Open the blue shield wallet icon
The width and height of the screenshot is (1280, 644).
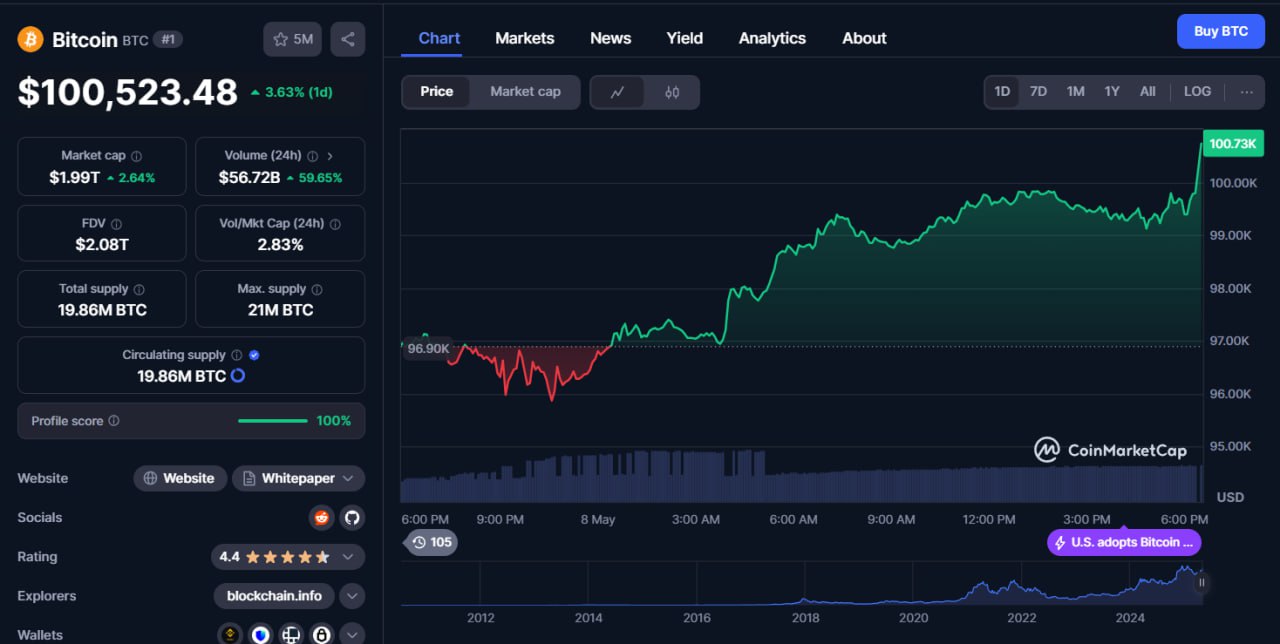tap(261, 635)
